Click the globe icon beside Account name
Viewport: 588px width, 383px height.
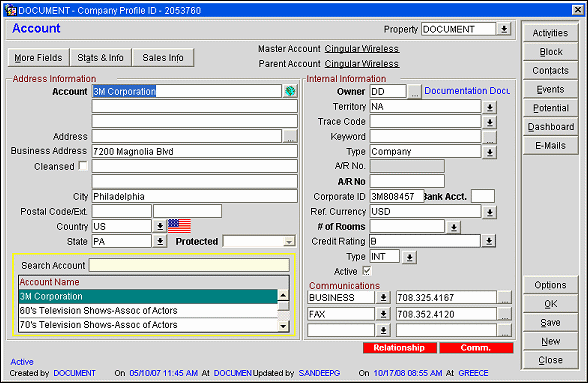[x=290, y=91]
